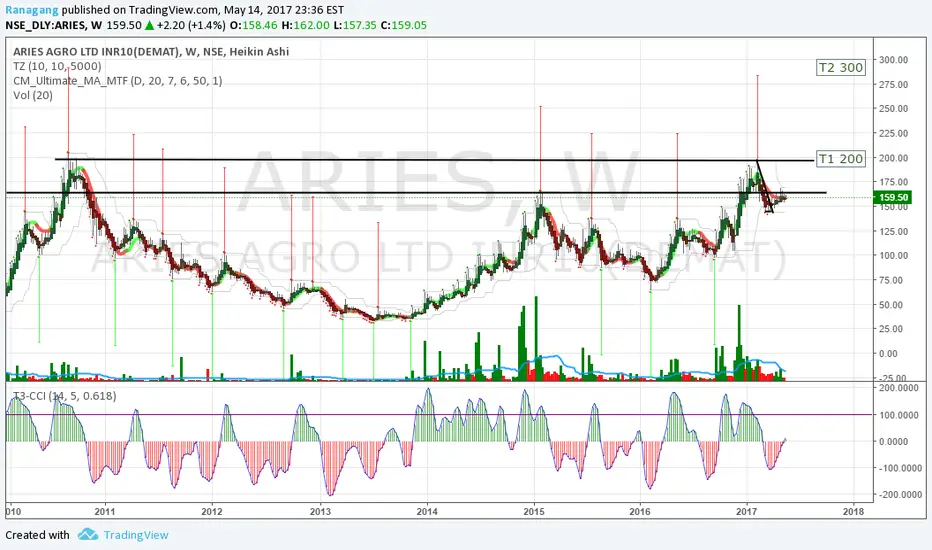Screen dimensions: 932x550
Task: Click the 125.00 price axis label
Action: [x=893, y=231]
